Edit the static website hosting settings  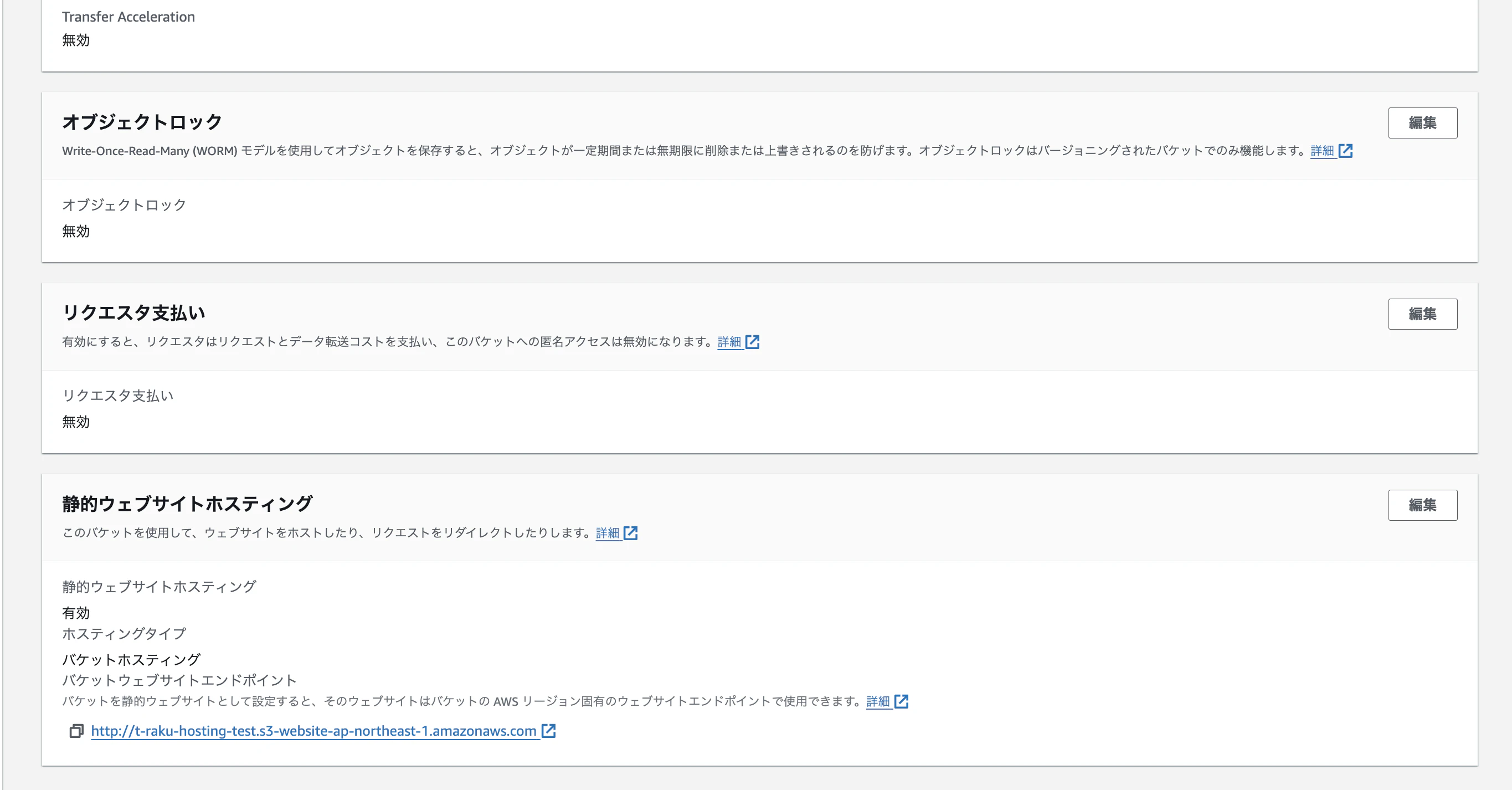pos(1423,505)
